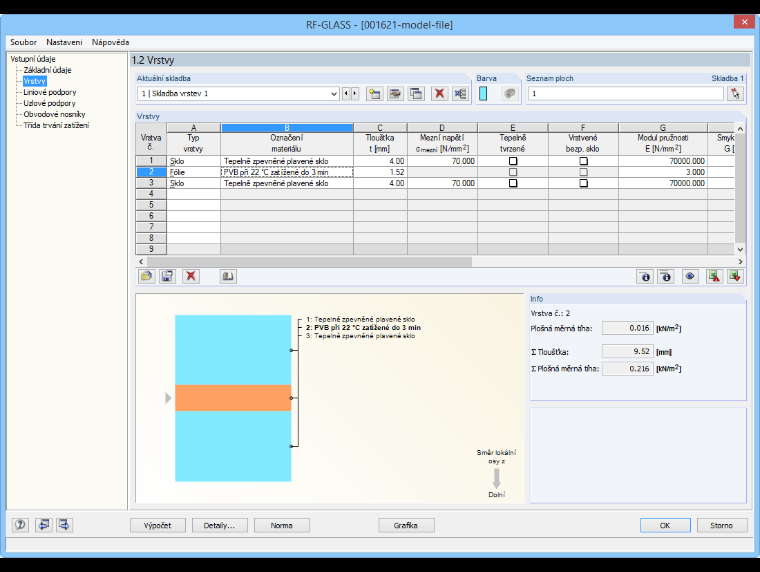Click the second info icon below the table
Image resolution: width=760 pixels, height=572 pixels.
pyautogui.click(x=666, y=276)
